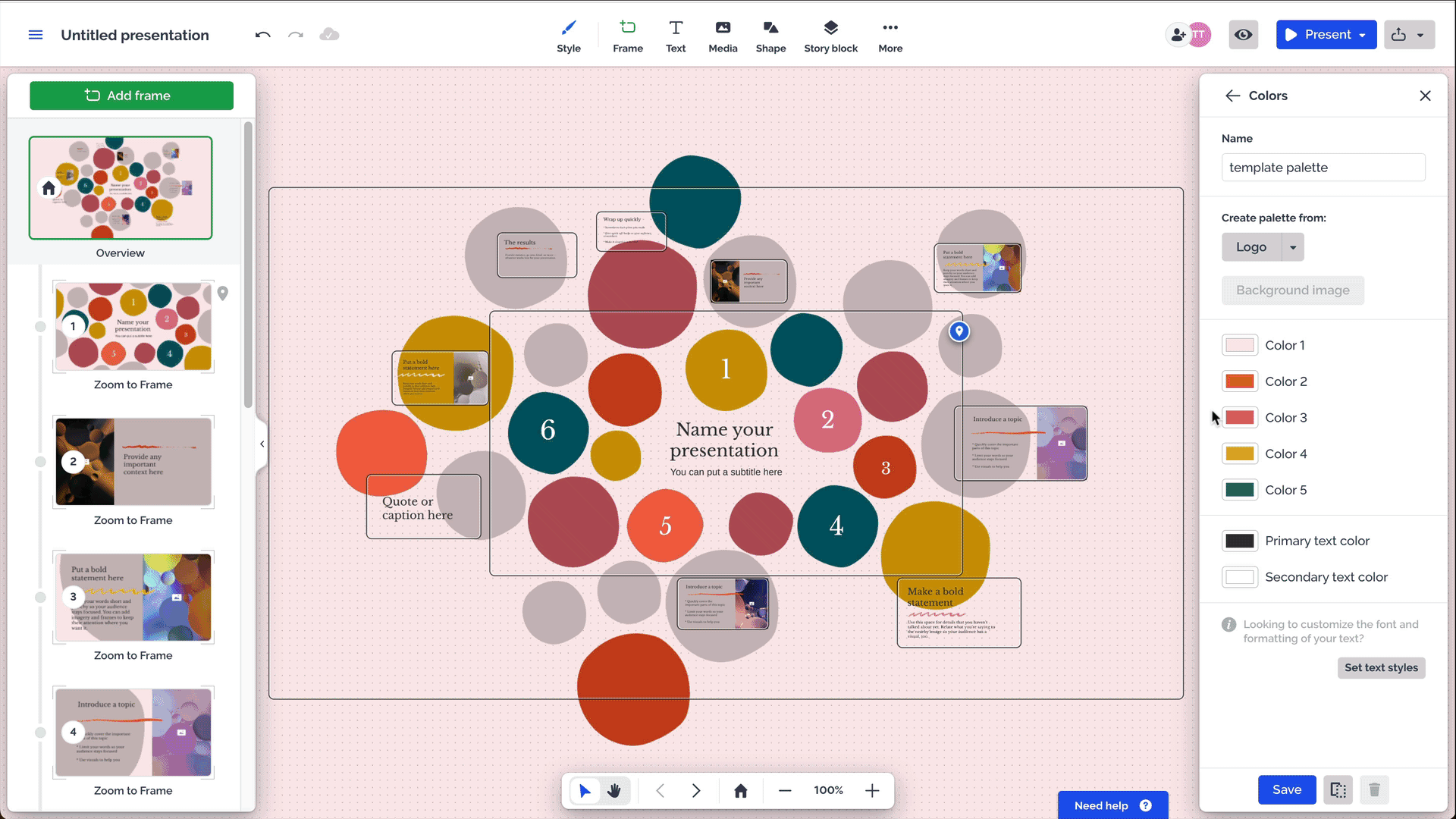Viewport: 1456px width, 819px height.
Task: Select the Shape tool
Action: pyautogui.click(x=770, y=36)
